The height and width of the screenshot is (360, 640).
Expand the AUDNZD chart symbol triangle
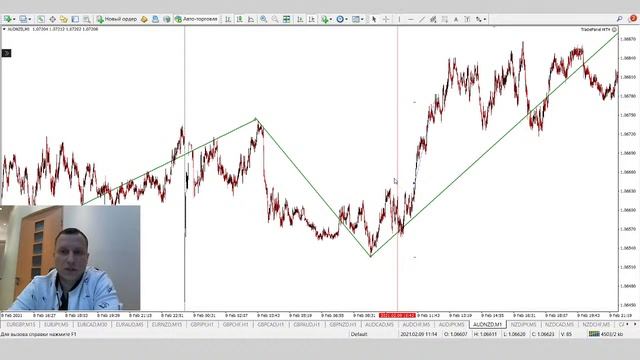(4, 29)
